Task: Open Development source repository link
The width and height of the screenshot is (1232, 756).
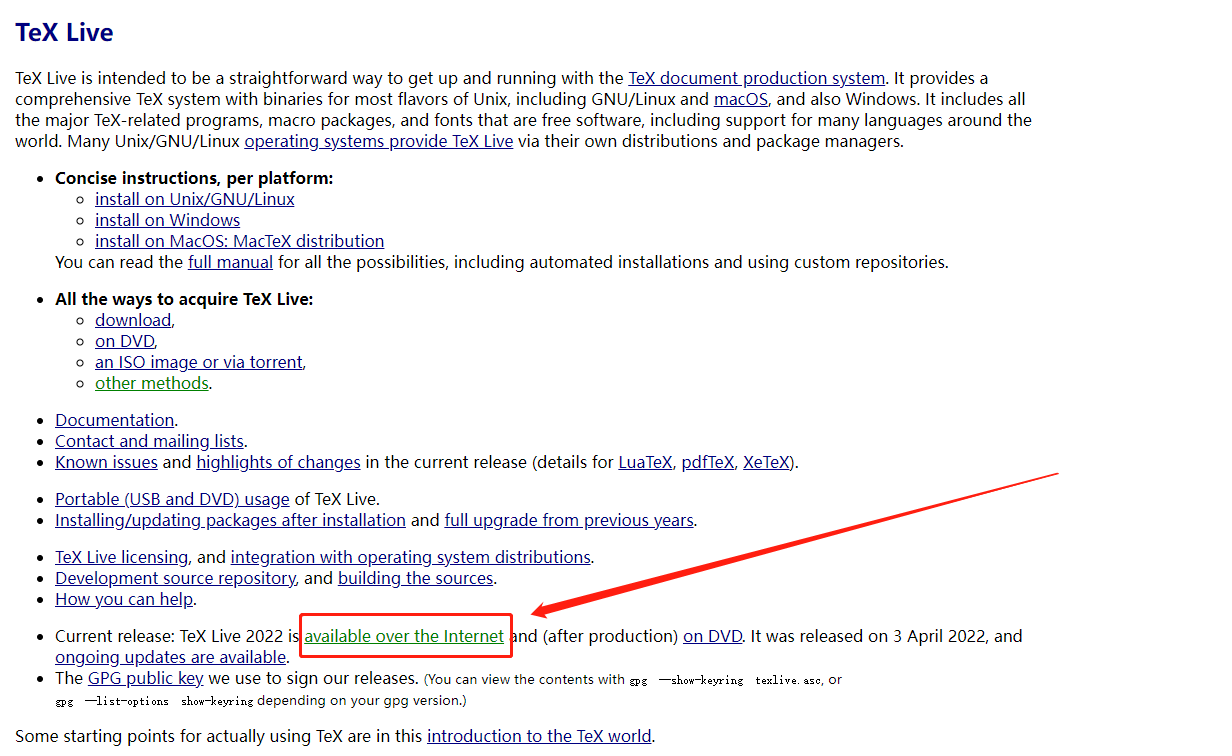Action: point(175,578)
